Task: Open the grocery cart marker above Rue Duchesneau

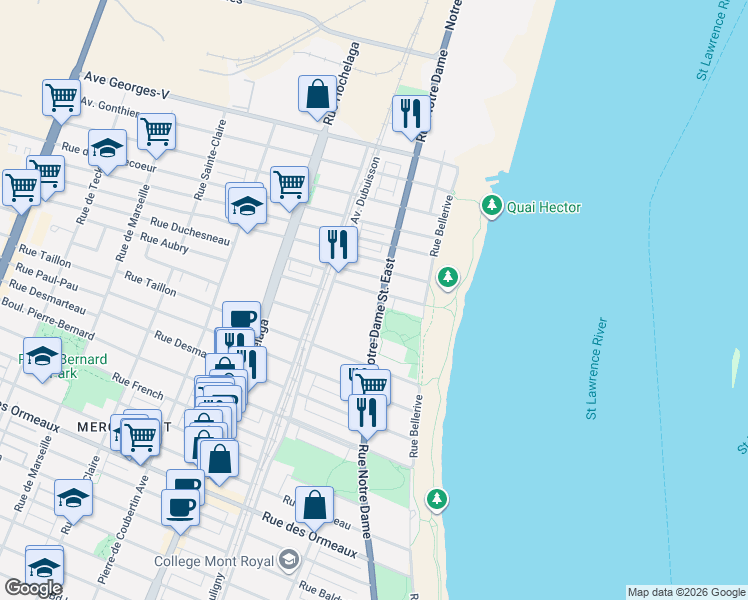Action: [289, 185]
